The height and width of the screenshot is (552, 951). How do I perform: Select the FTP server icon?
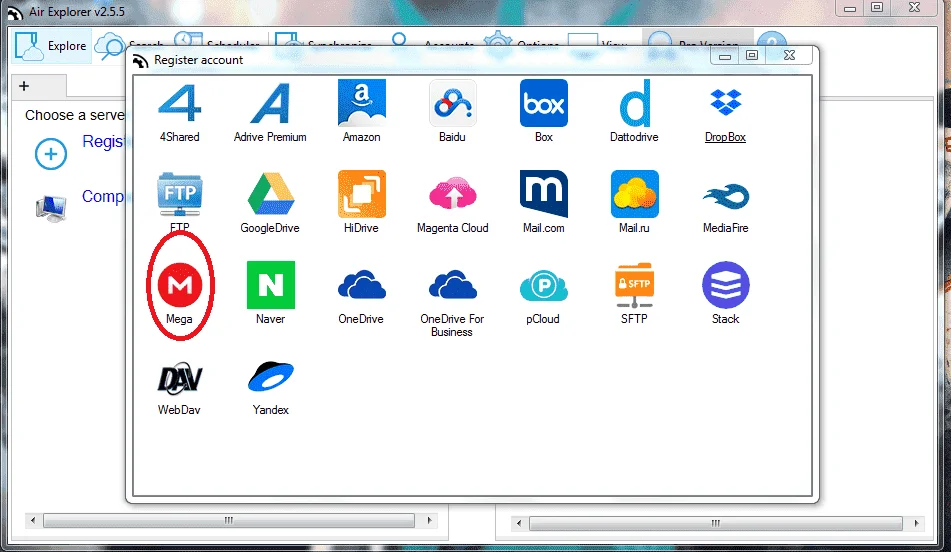[180, 194]
